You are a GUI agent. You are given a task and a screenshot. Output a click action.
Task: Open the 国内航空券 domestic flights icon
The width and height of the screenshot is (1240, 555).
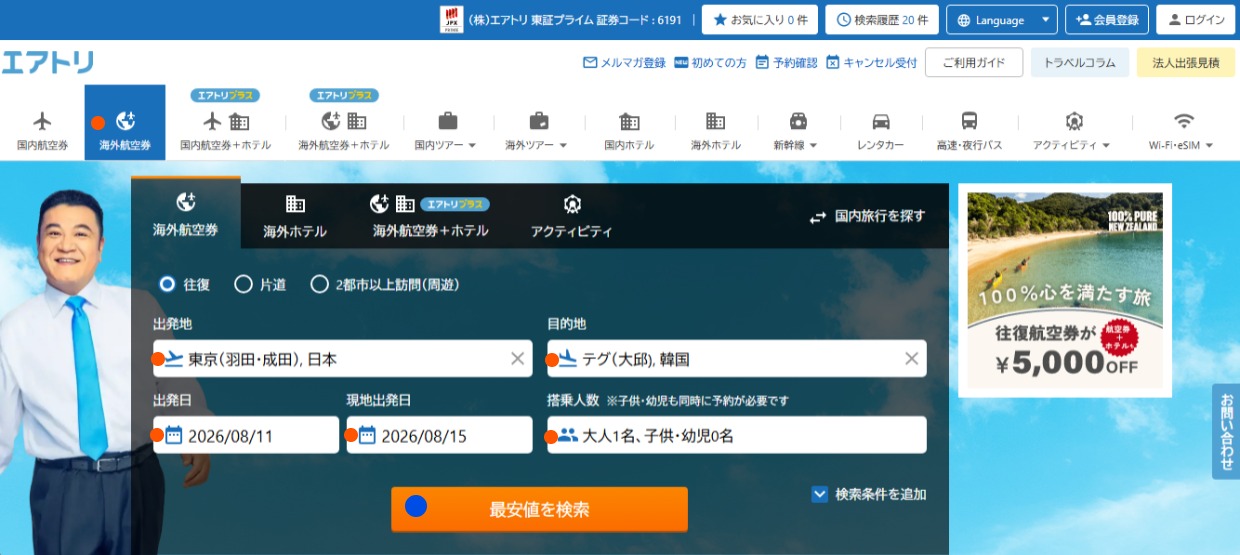(x=42, y=122)
